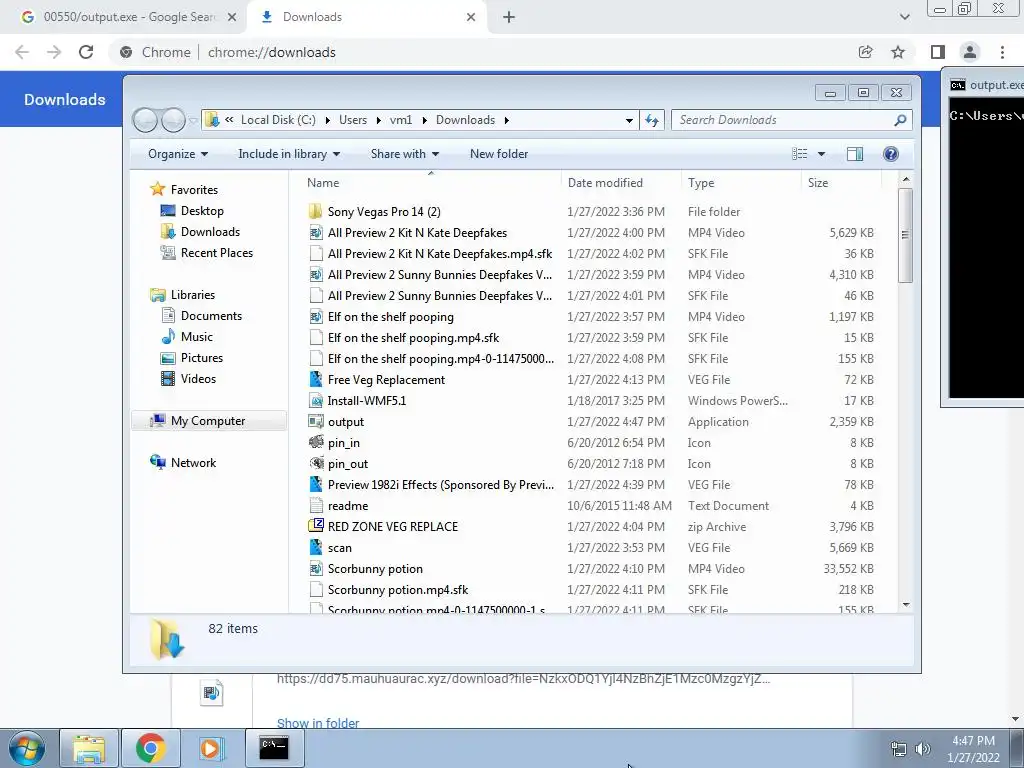Screen dimensions: 1024x768
Task: Open Include in library dropdown
Action: pyautogui.click(x=289, y=154)
